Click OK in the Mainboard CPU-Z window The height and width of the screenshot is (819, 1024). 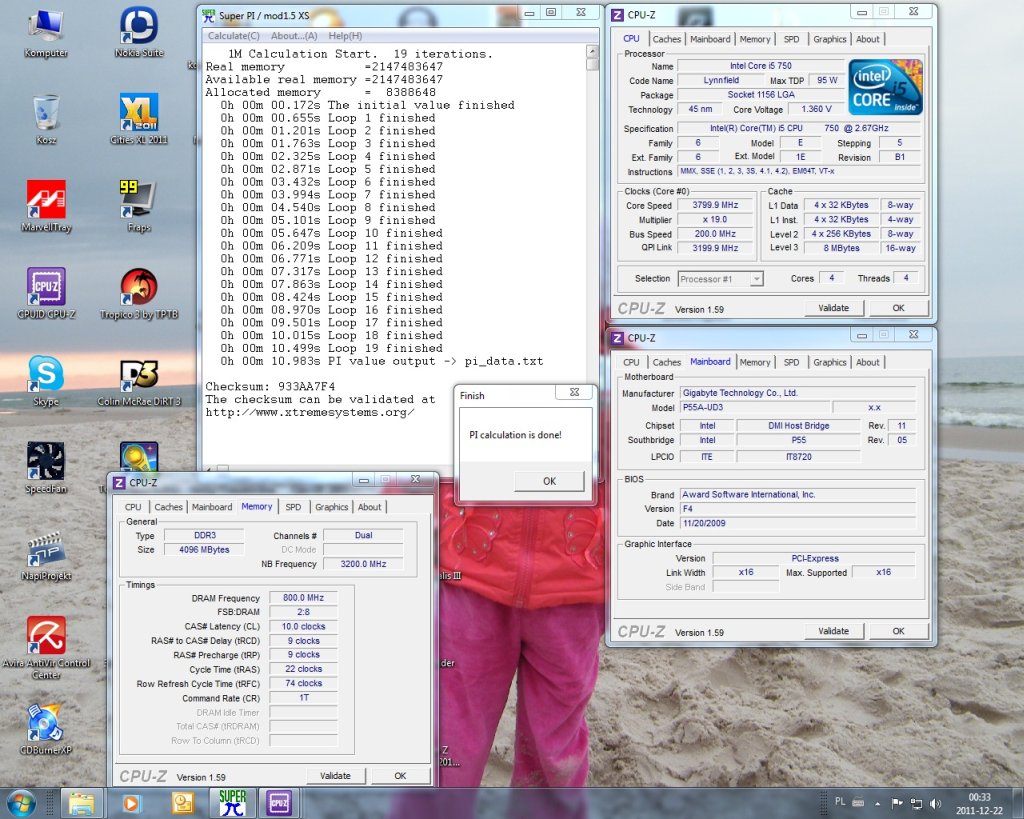click(898, 631)
